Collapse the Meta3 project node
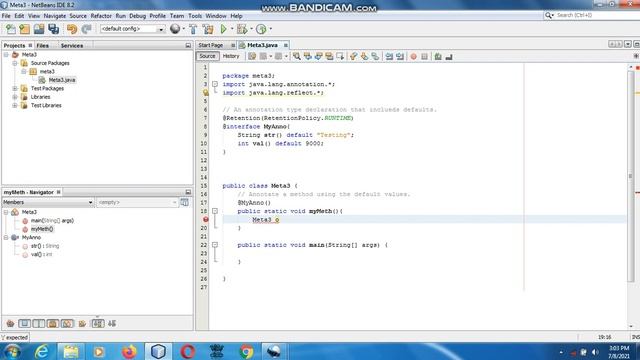 [x=6, y=55]
